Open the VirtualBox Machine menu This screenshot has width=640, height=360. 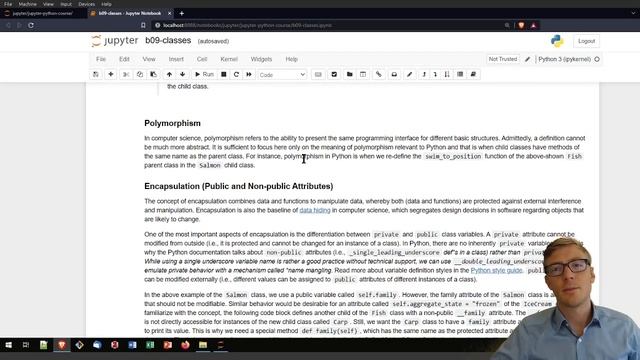(x=28, y=4)
